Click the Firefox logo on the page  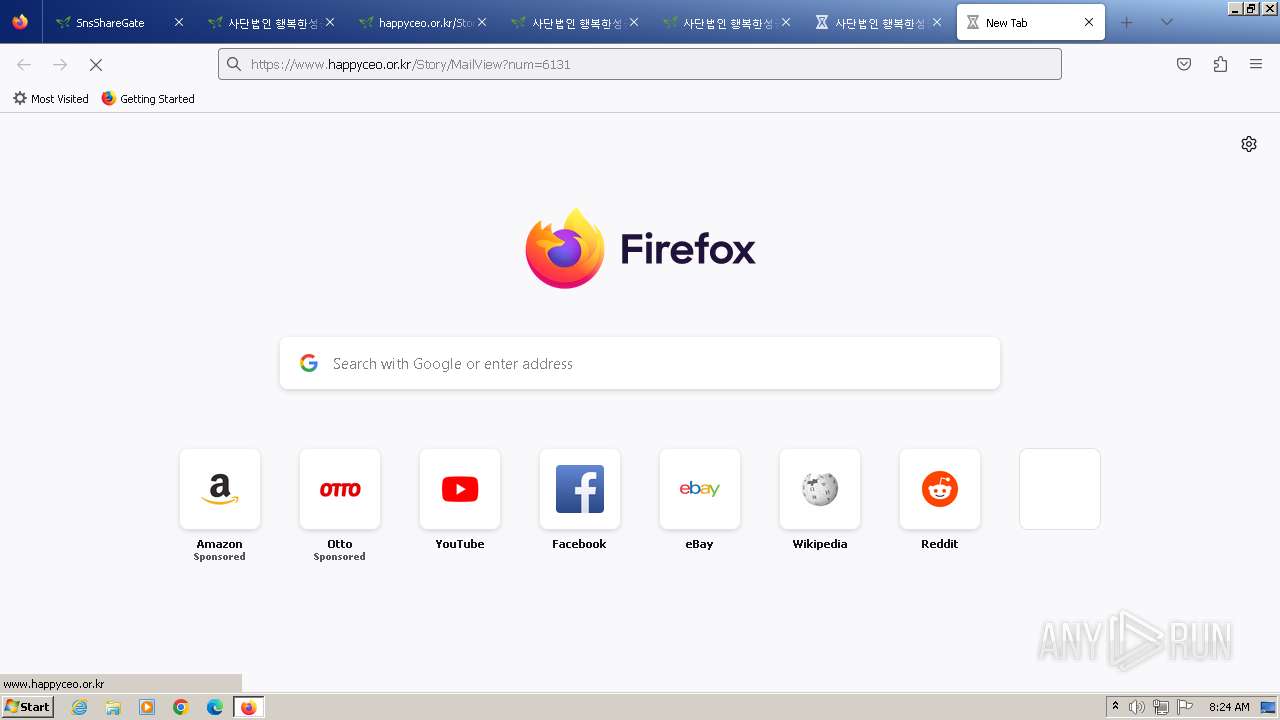point(640,248)
